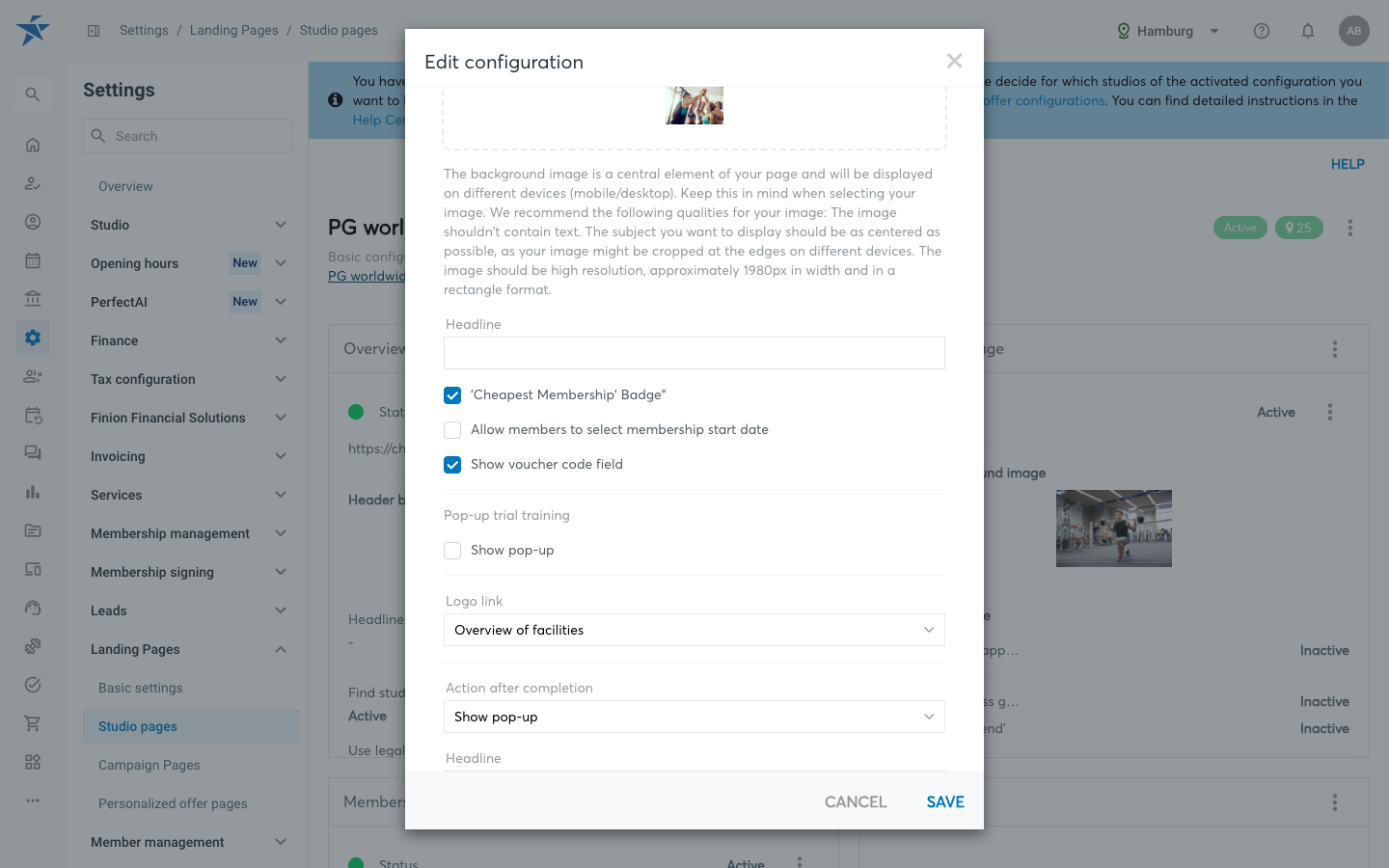
Task: Expand PerfectAI menu entry
Action: (191, 302)
